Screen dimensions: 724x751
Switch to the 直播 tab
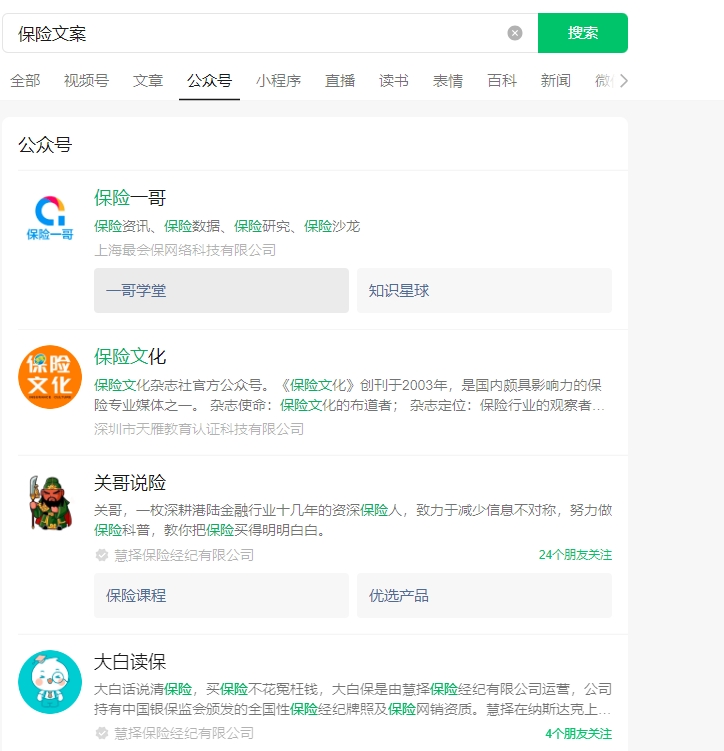click(x=340, y=80)
